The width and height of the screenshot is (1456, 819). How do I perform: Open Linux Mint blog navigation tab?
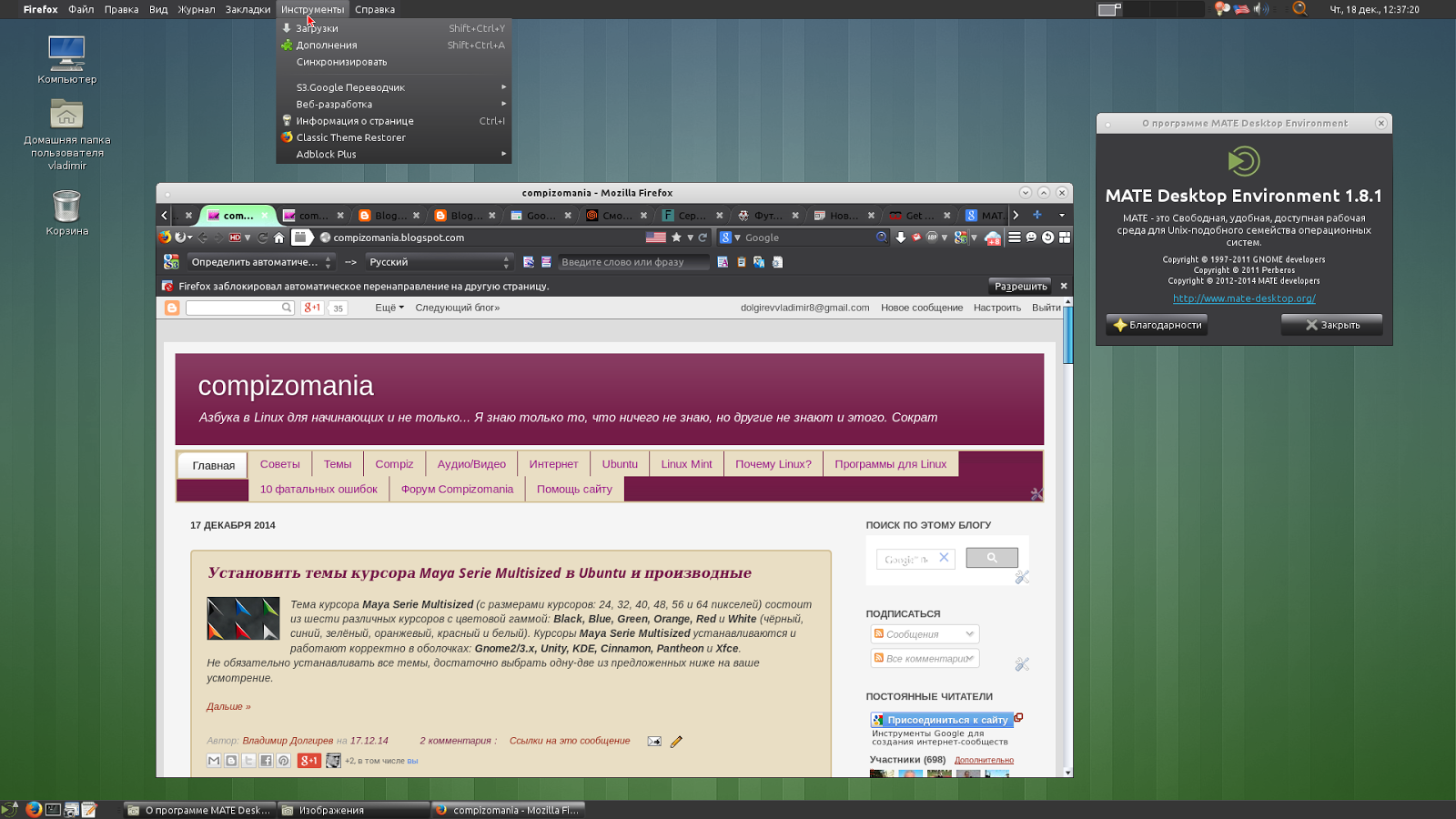tap(686, 464)
